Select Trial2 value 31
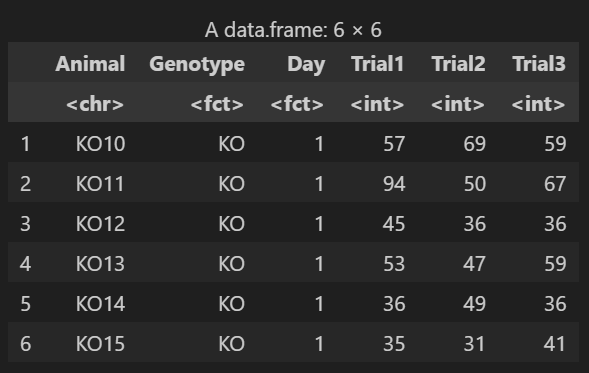589x373 pixels. point(474,344)
